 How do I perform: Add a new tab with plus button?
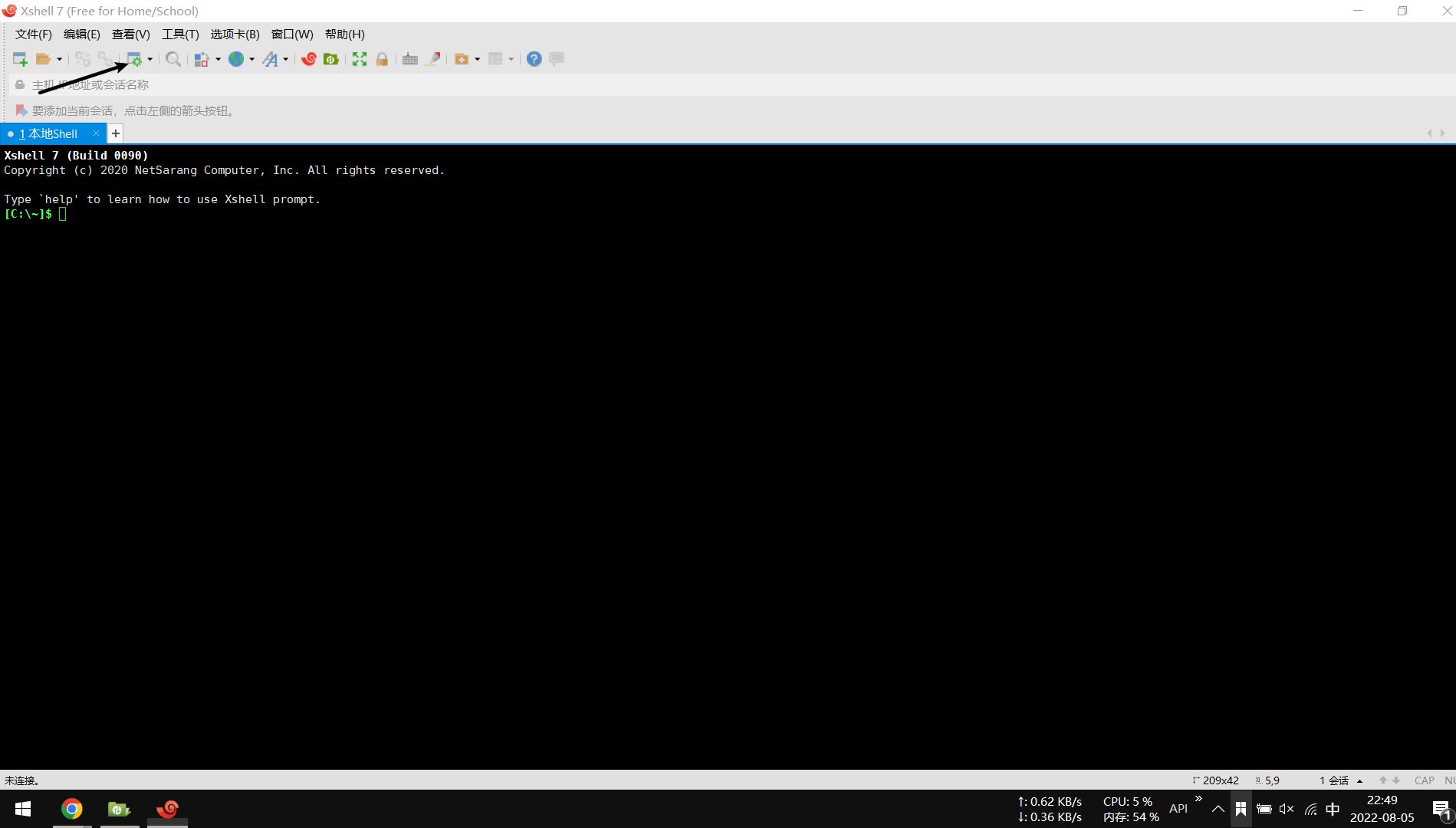point(116,133)
